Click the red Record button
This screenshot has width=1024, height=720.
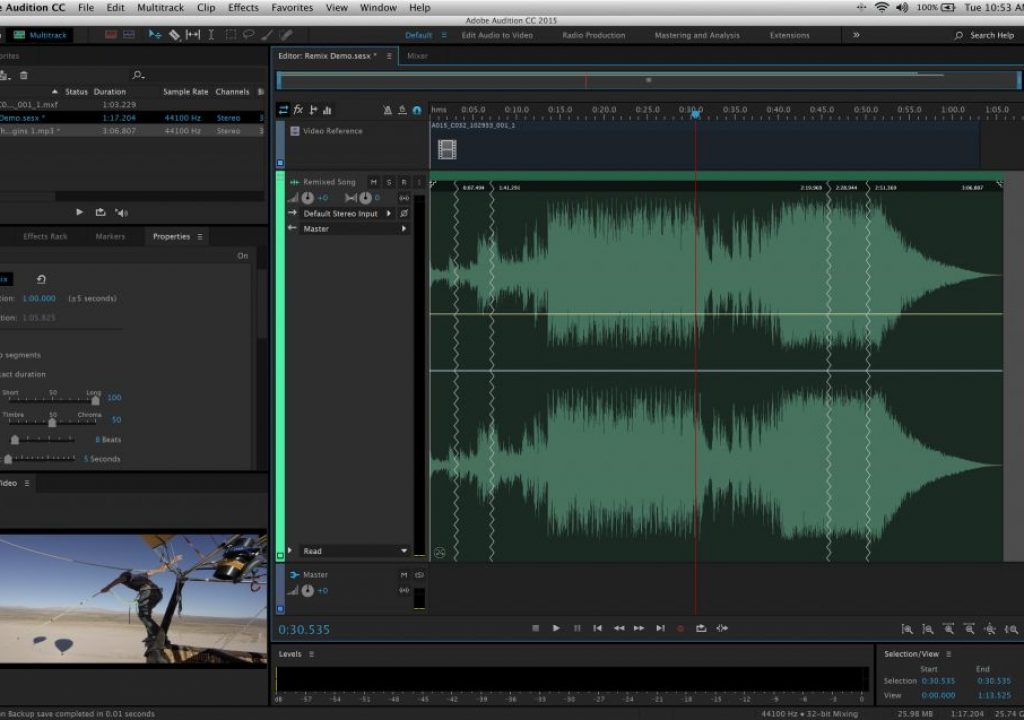coord(680,629)
